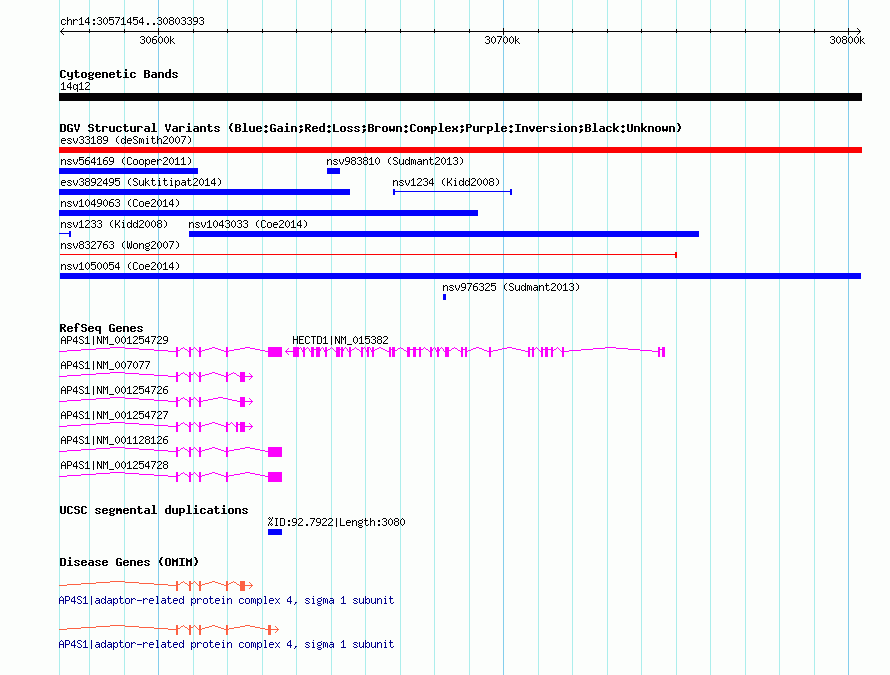Open the first AP4S1 adaptor-related protein complex link
Image resolution: width=890 pixels, height=675 pixels.
tap(226, 600)
